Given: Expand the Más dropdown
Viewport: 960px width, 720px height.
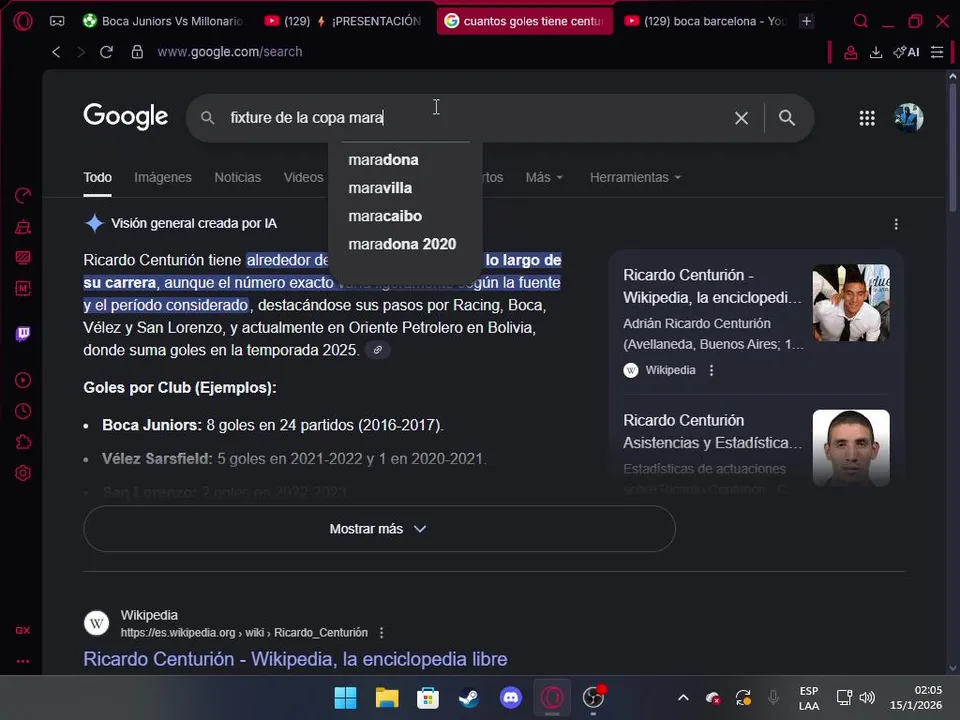Looking at the screenshot, I should 544,178.
